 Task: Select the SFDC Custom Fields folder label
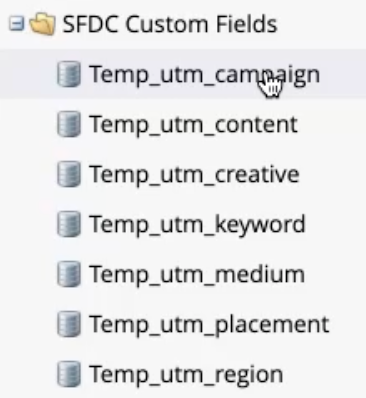tap(170, 24)
